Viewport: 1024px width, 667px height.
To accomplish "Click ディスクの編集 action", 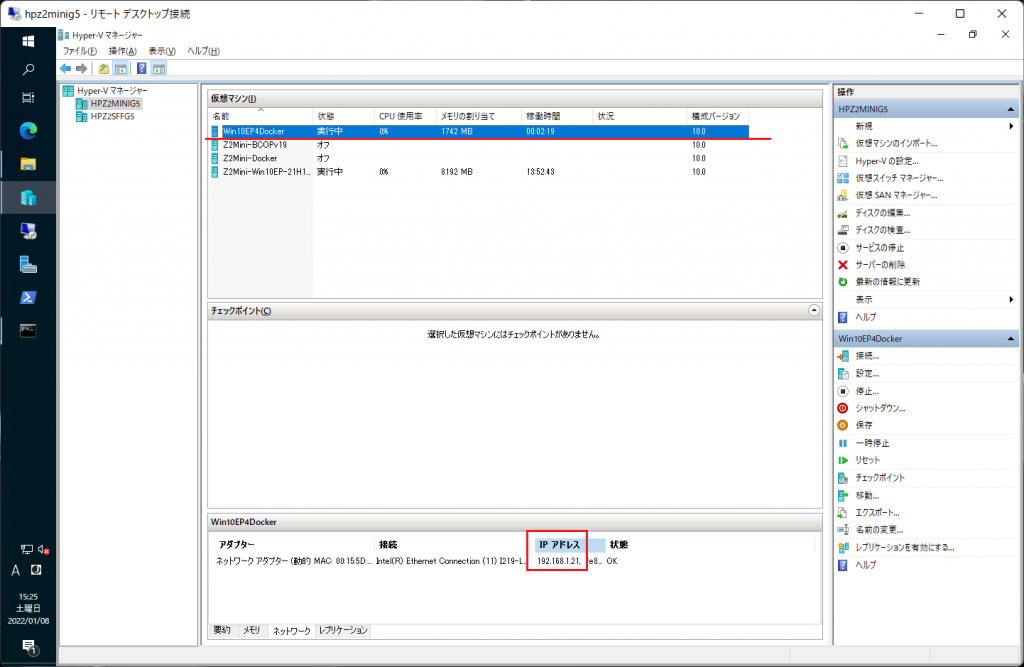I will pyautogui.click(x=882, y=213).
